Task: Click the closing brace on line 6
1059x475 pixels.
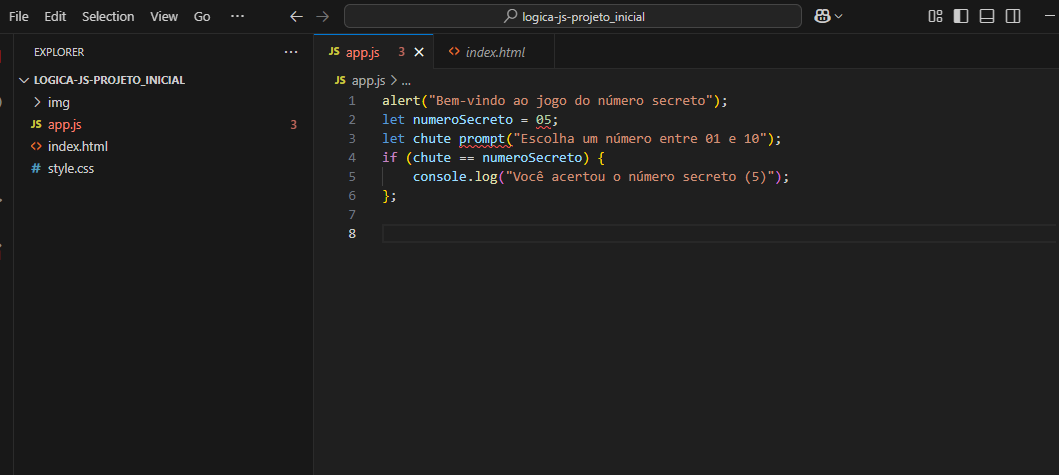Action: [386, 195]
